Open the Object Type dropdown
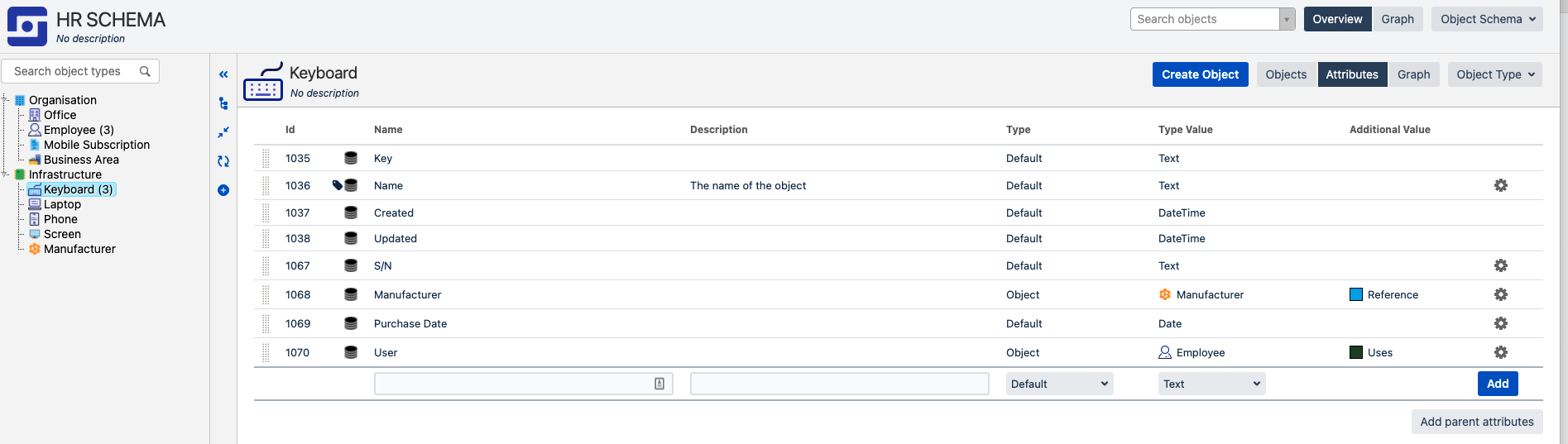 [1494, 74]
